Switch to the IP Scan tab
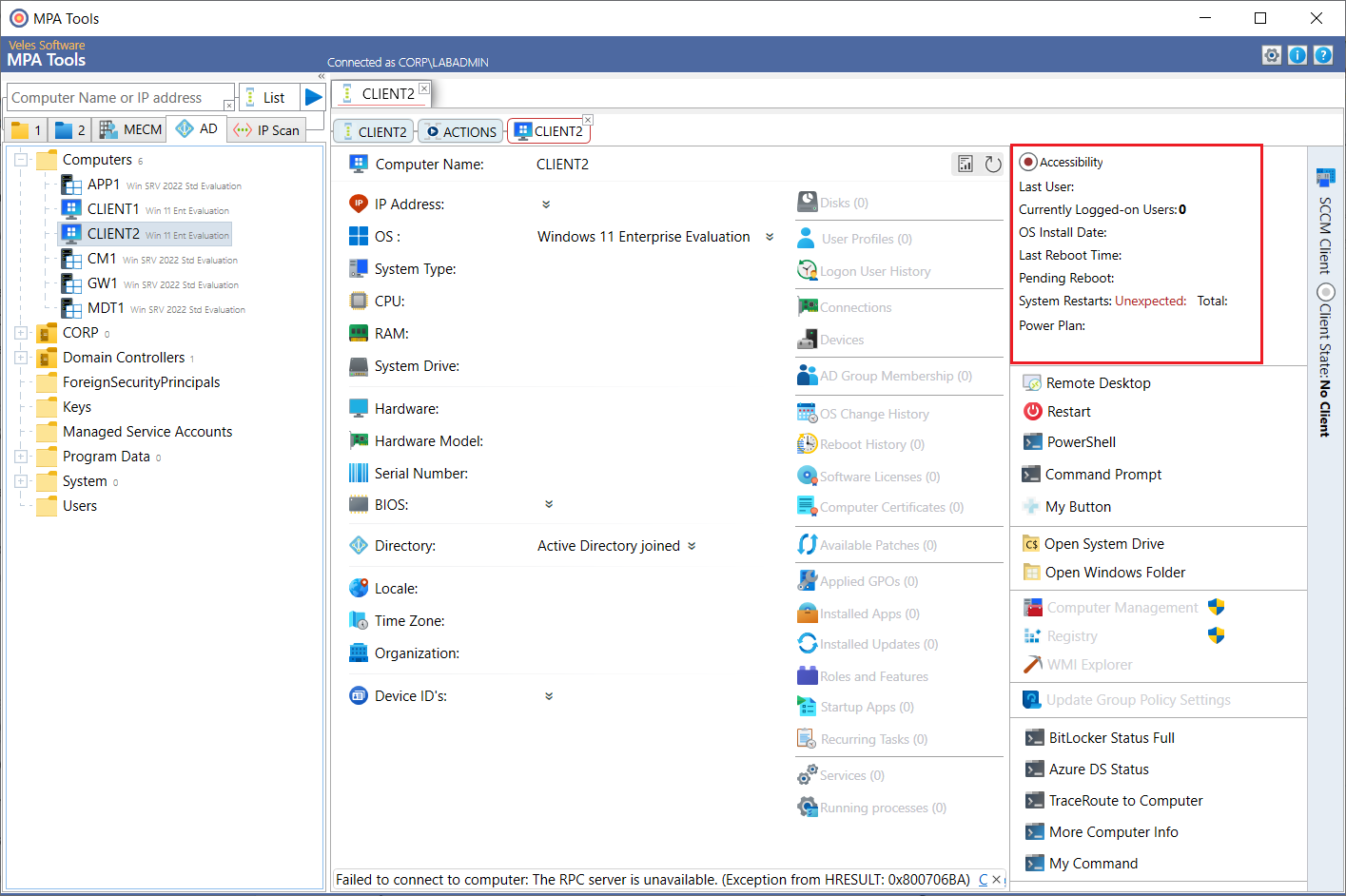The height and width of the screenshot is (896, 1346). click(266, 130)
